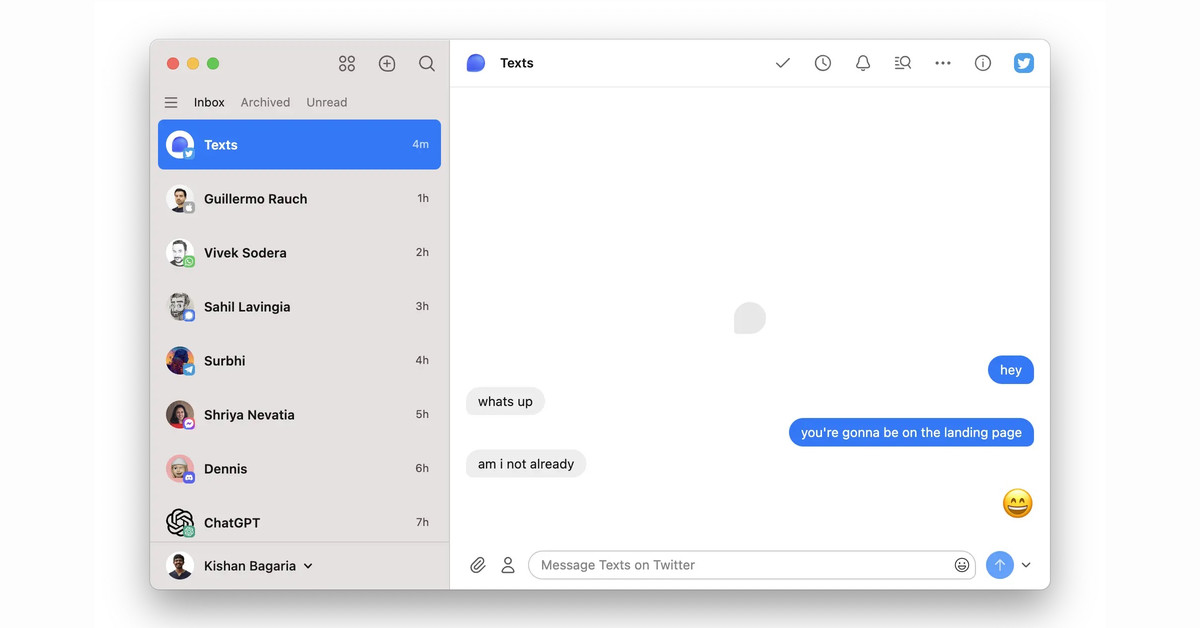The image size is (1200, 628).
Task: Click inside the Message Texts on Twitter field
Action: coord(750,565)
